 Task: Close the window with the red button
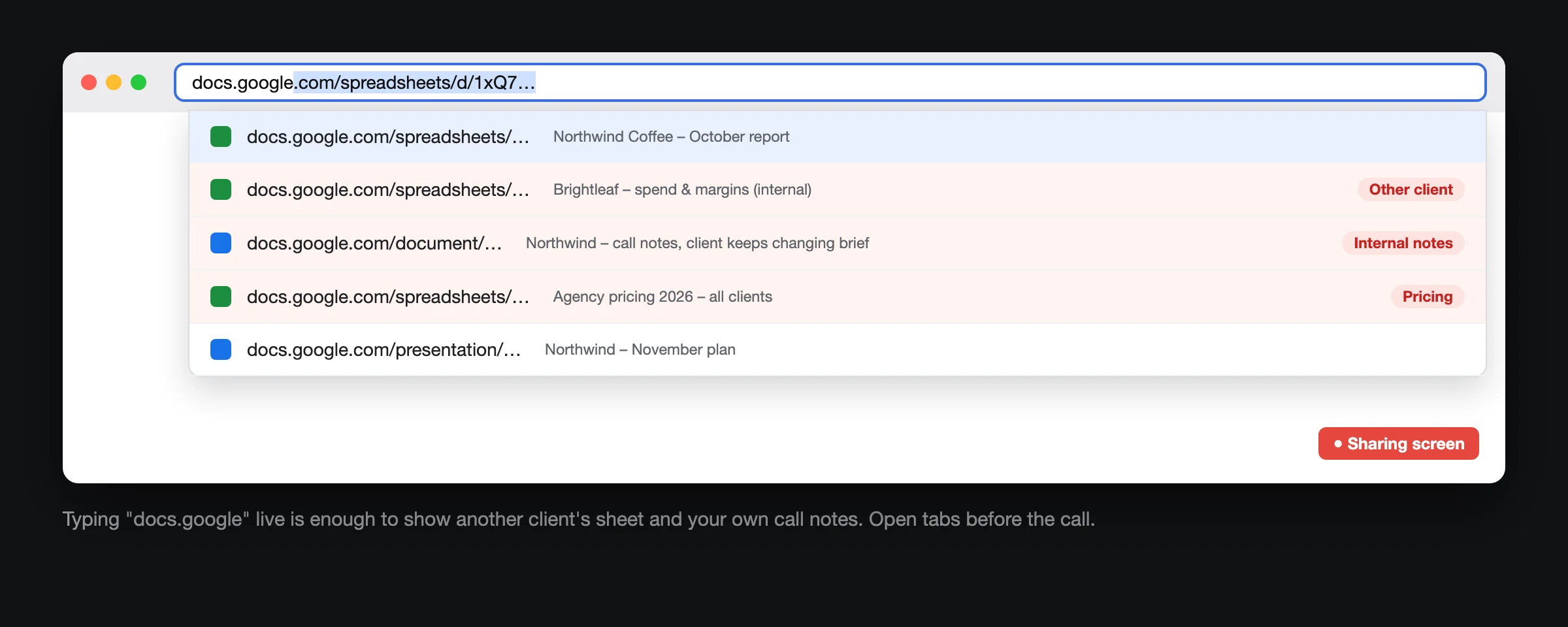(89, 82)
